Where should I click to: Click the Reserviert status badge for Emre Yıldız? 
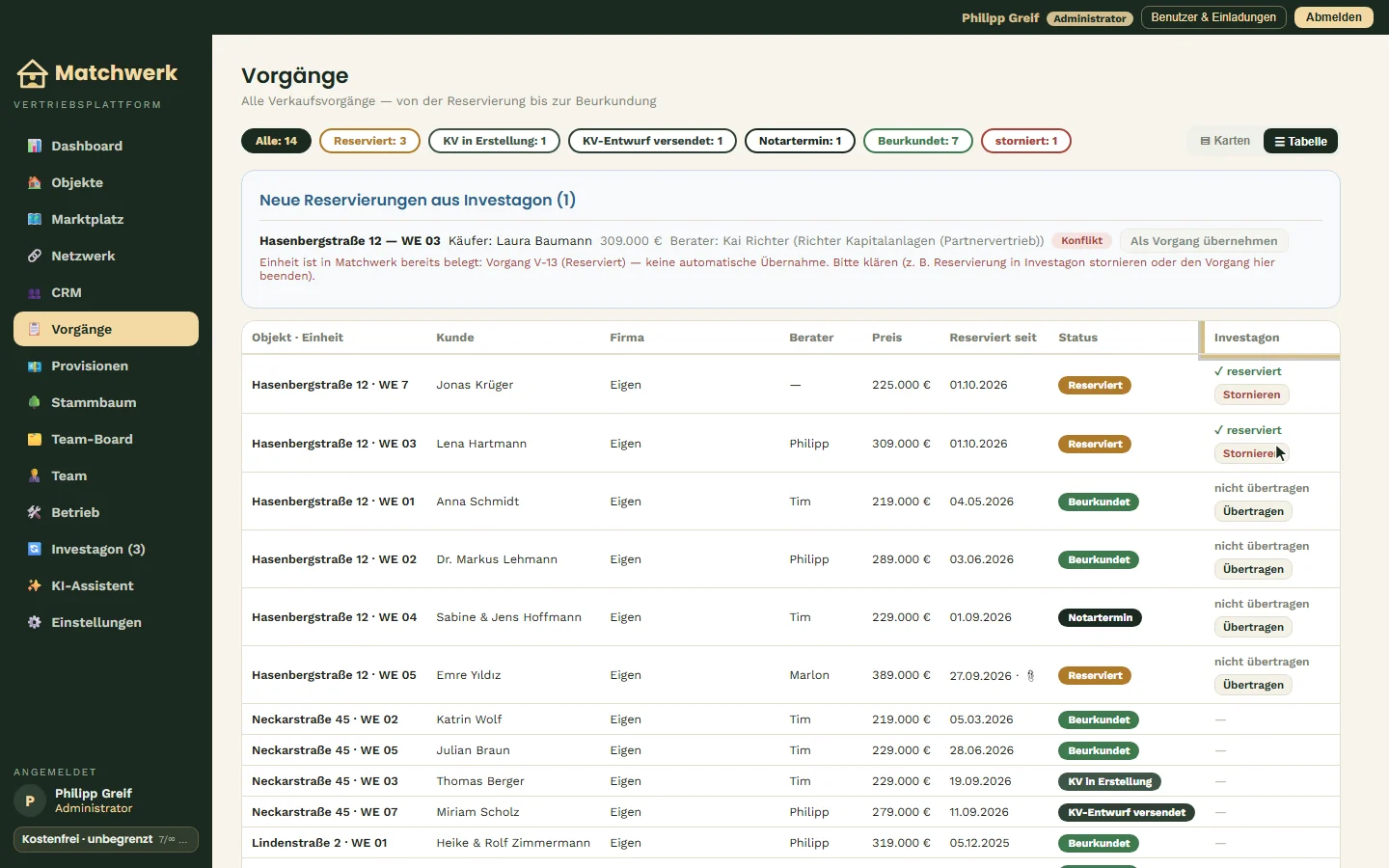(1095, 676)
